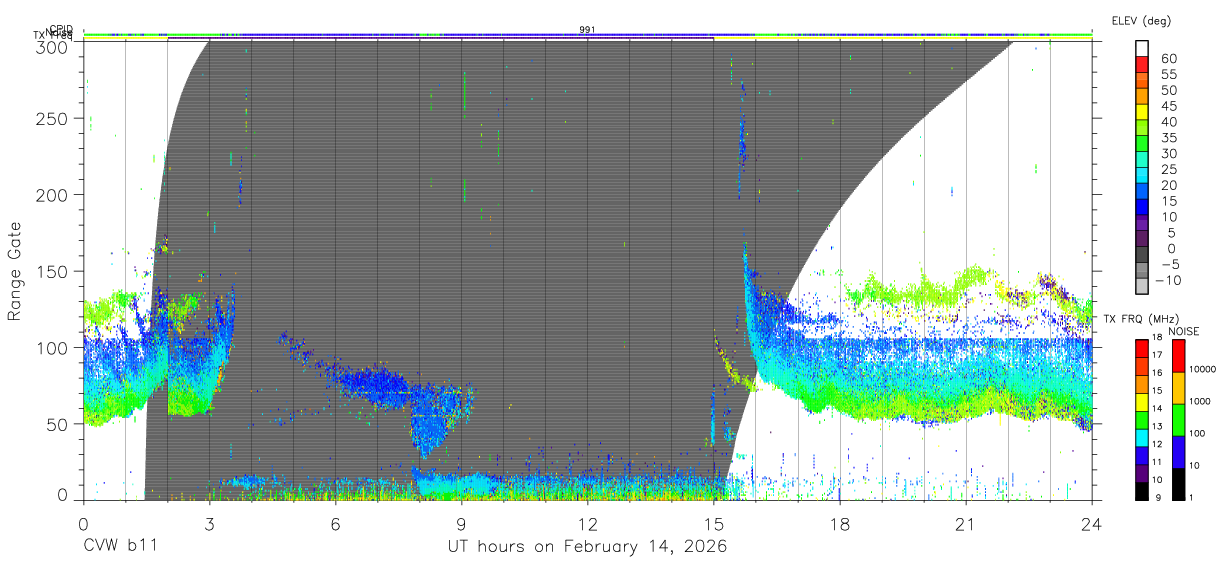Viewport: 1228px width, 567px height.
Task: Click the CVW b11 radar beam label
Action: point(120,546)
